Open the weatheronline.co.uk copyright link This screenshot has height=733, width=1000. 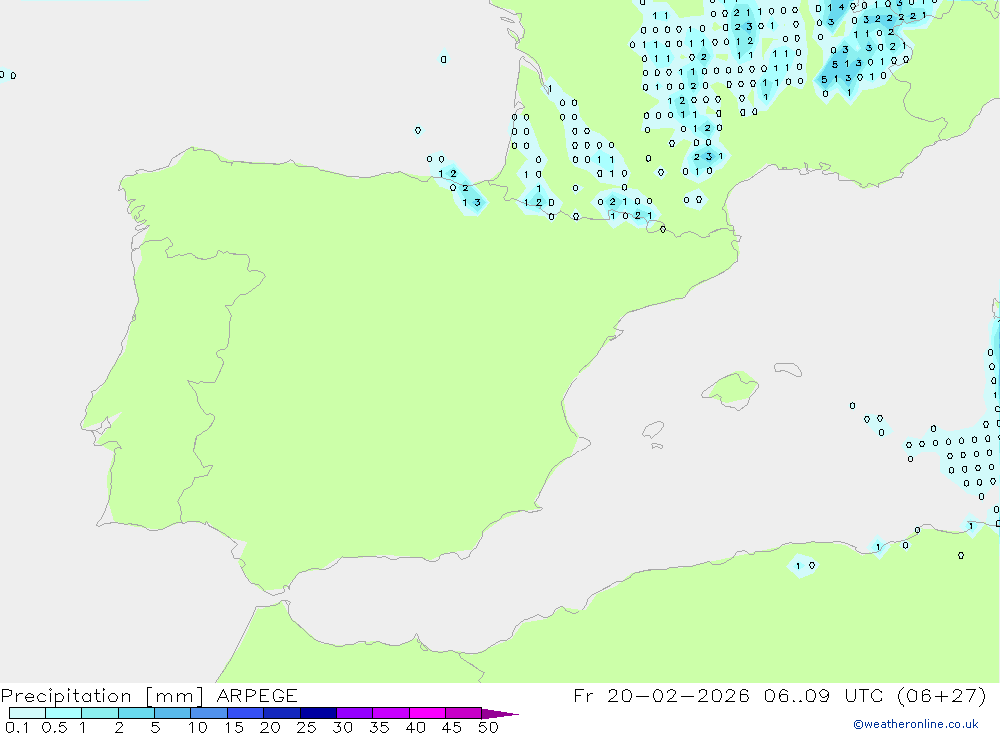(916, 724)
